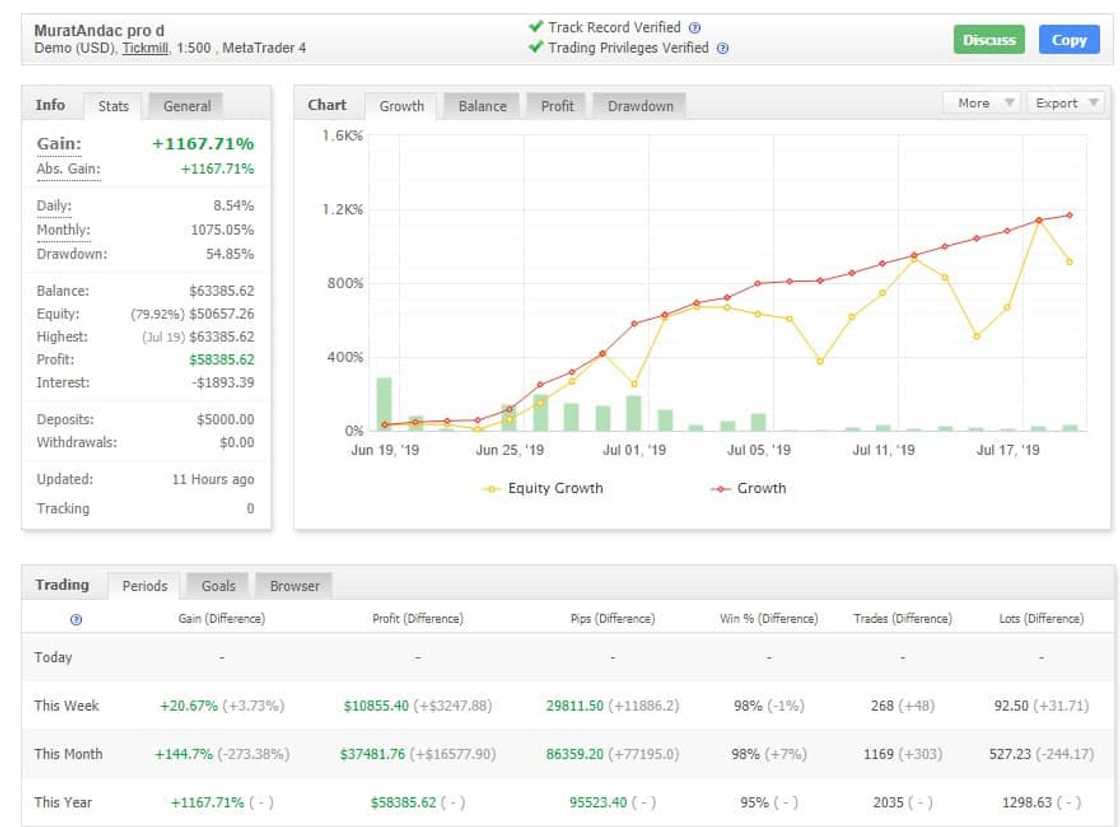Select the Drawdown chart tab
This screenshot has height=827, width=1120.
[640, 106]
